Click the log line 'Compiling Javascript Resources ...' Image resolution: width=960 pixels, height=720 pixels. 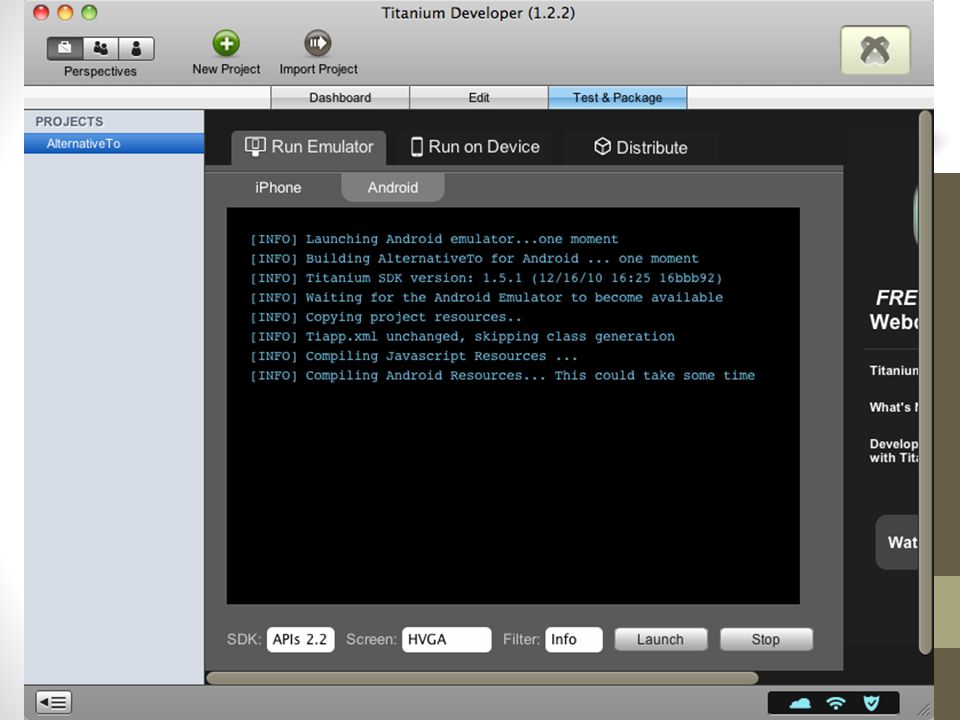click(x=413, y=356)
